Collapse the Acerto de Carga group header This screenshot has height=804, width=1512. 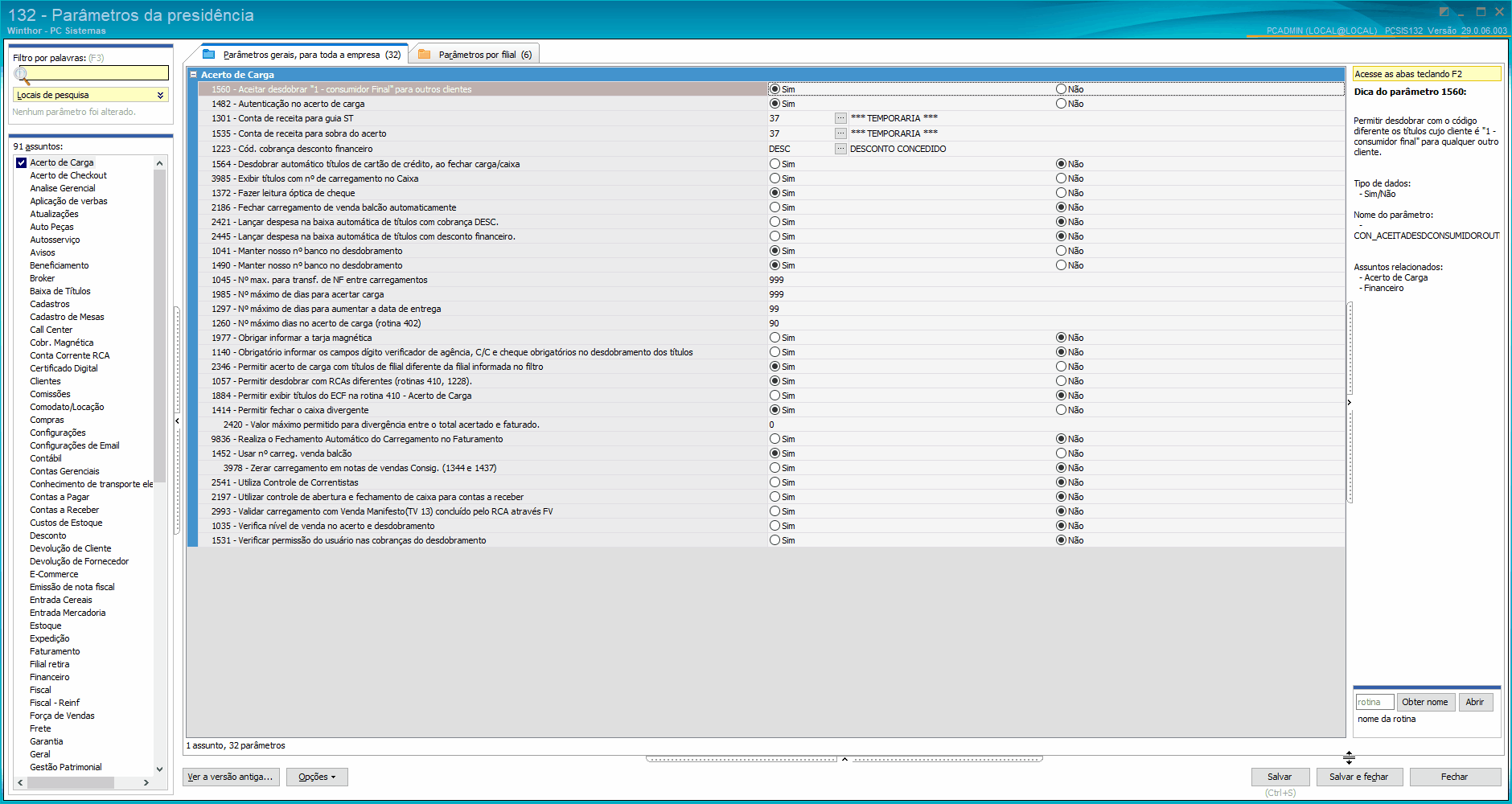coord(193,75)
